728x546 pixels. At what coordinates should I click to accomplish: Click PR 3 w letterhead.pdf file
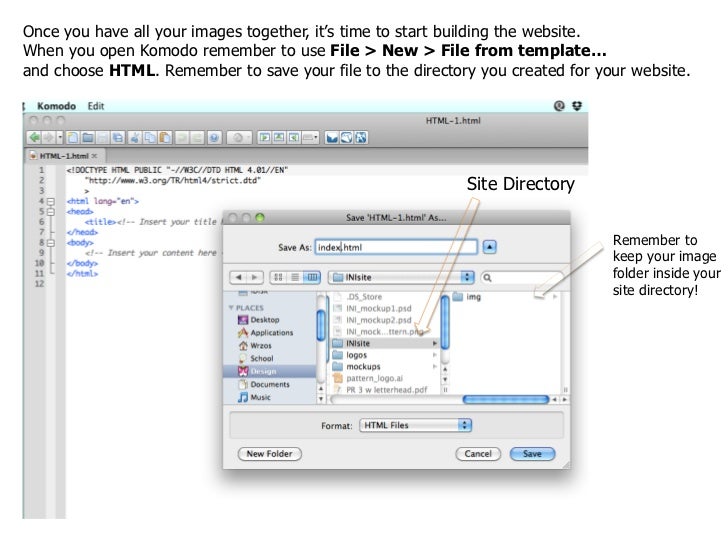click(x=385, y=390)
